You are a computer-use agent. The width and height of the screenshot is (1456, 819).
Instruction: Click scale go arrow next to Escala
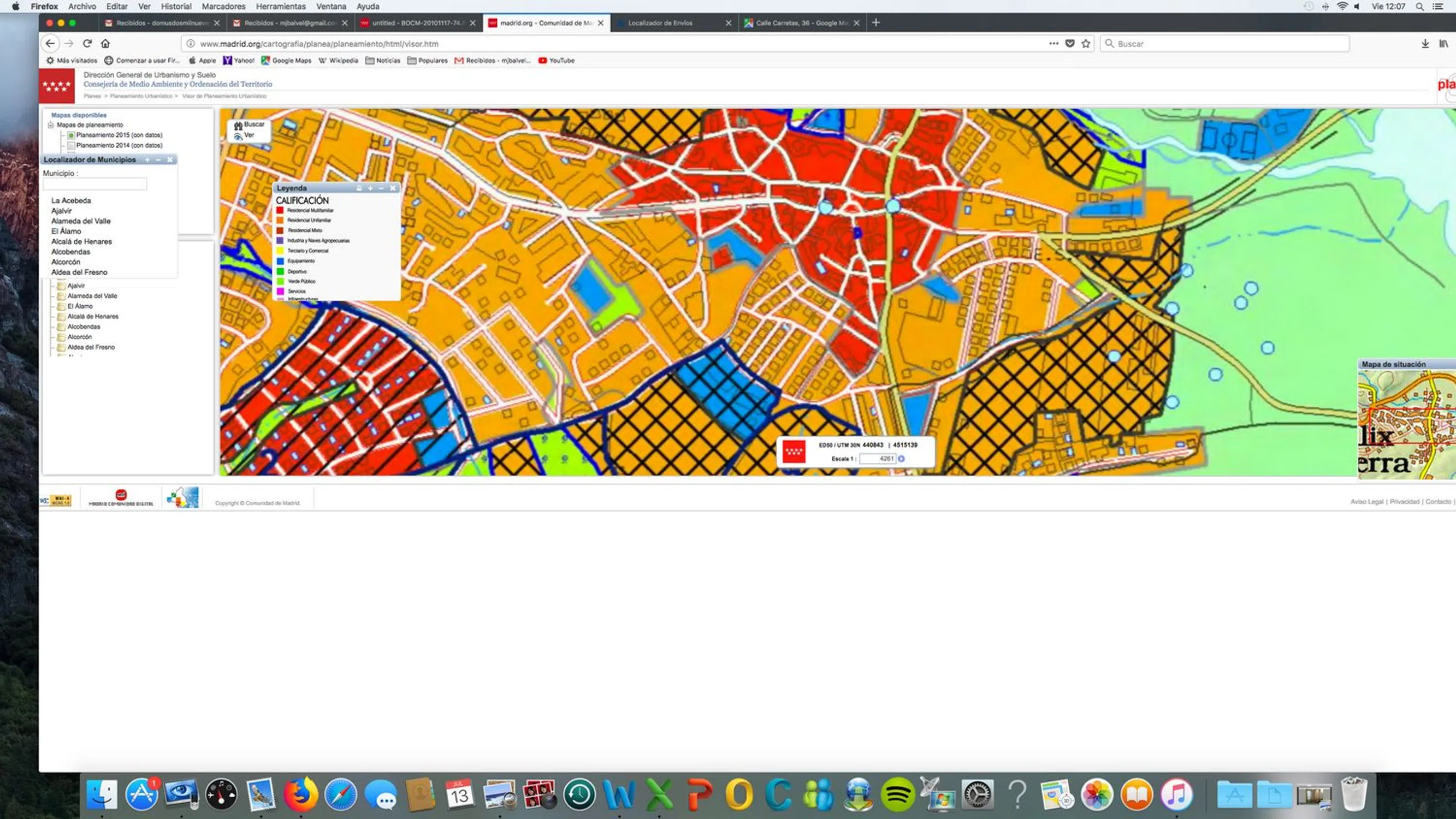(x=902, y=459)
